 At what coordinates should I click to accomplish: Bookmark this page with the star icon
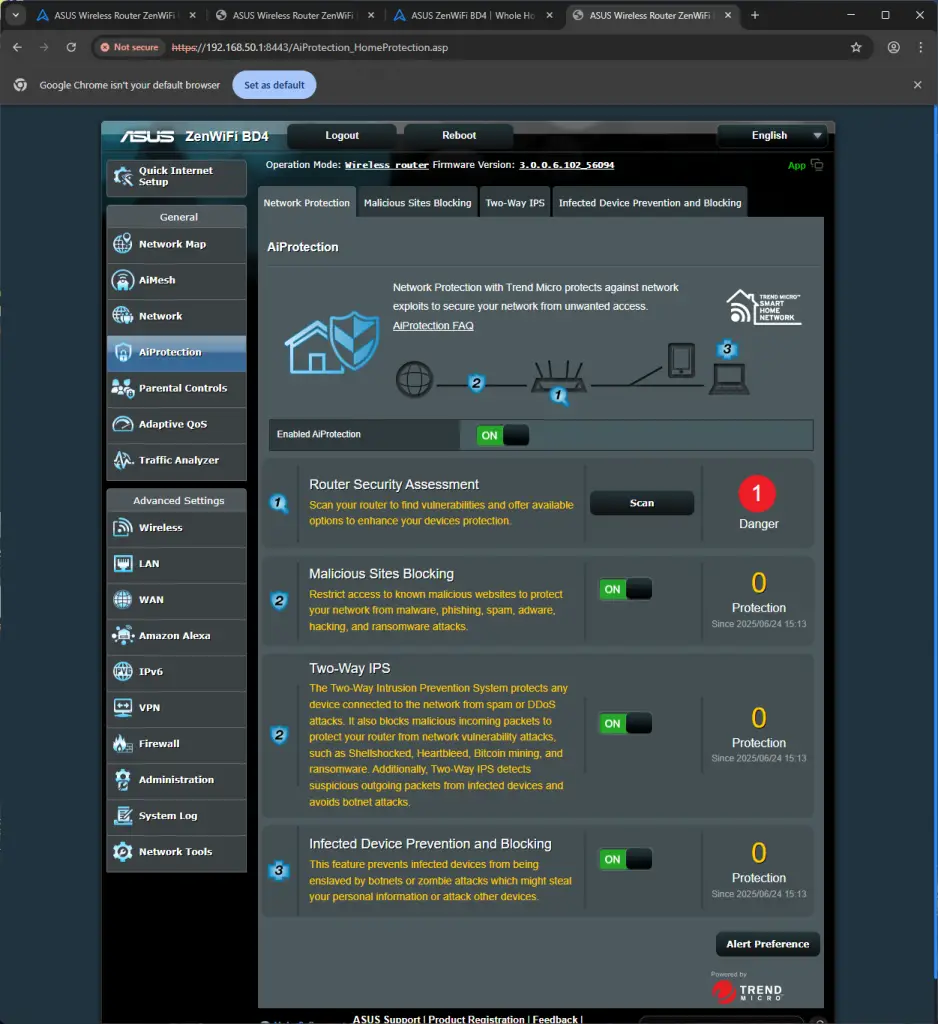click(856, 47)
